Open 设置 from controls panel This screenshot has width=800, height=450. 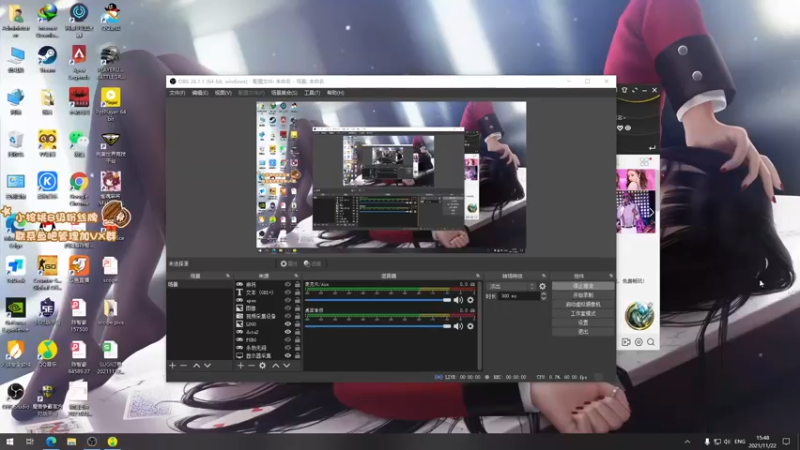[583, 322]
